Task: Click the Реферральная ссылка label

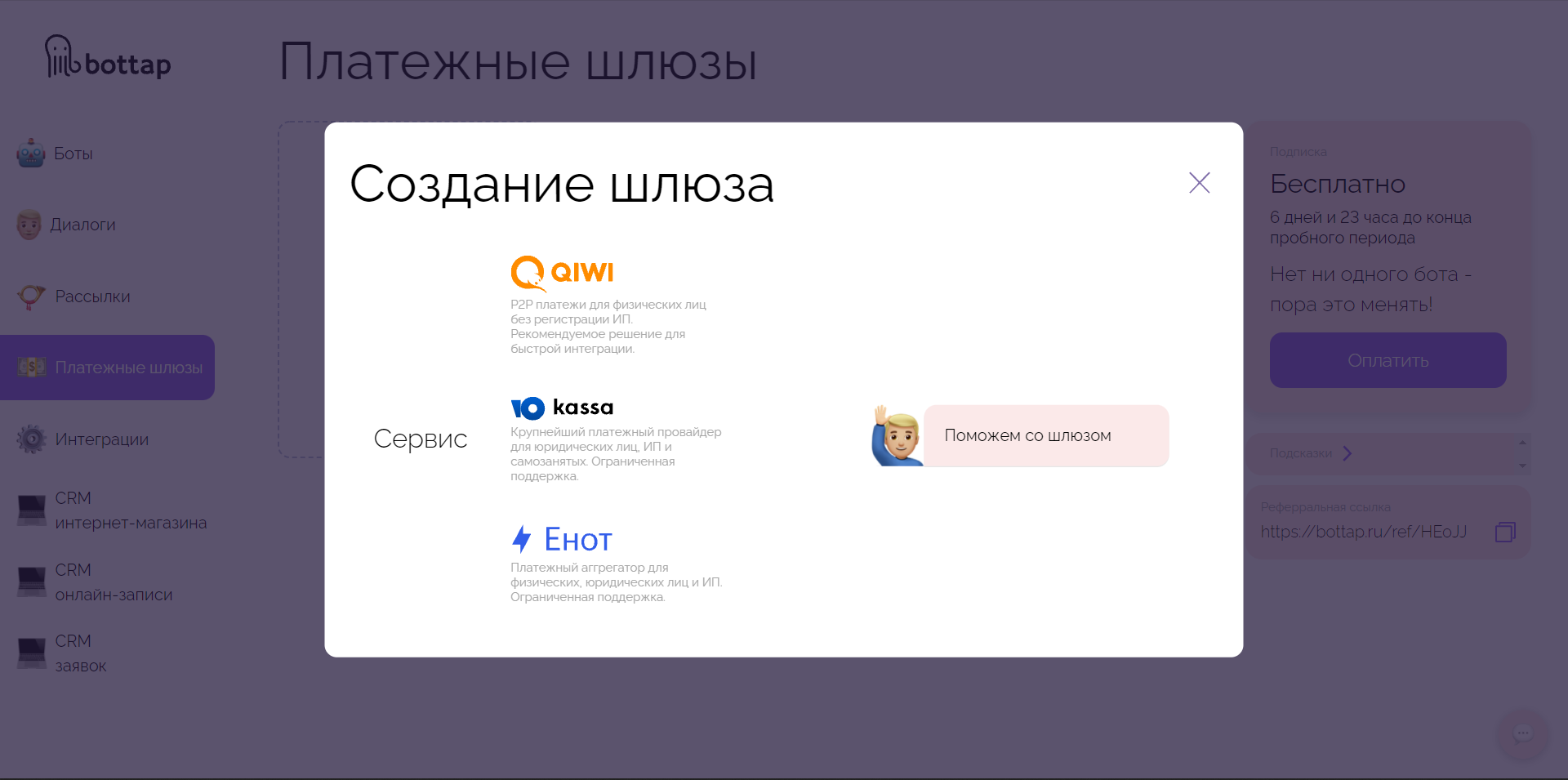Action: pos(1325,507)
